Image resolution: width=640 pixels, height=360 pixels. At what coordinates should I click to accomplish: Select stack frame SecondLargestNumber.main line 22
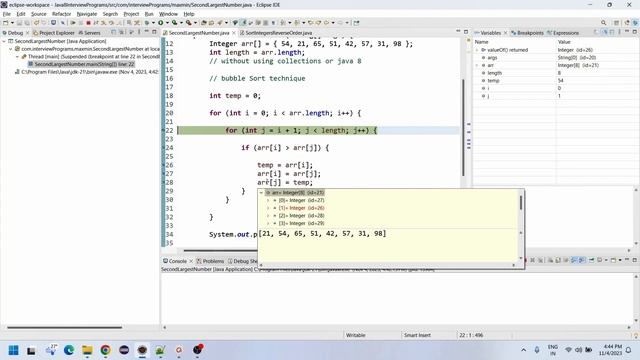click(81, 64)
